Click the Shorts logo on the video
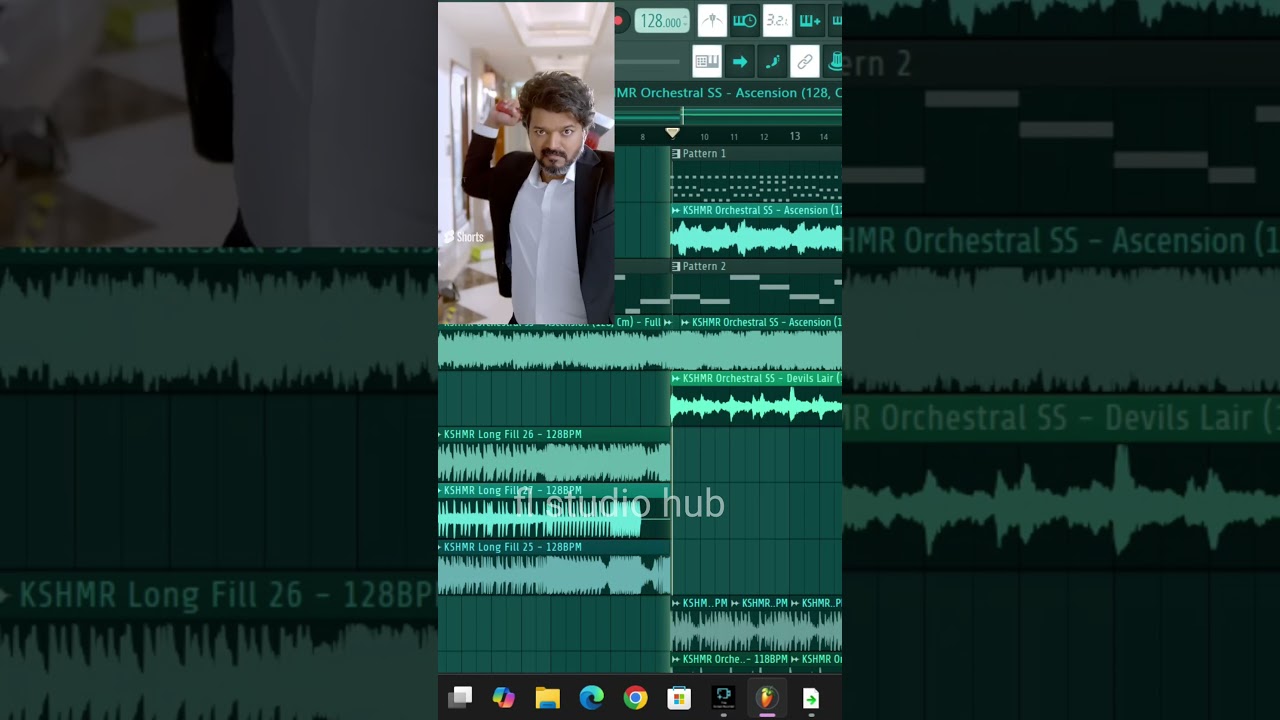This screenshot has width=1280, height=720. pyautogui.click(x=464, y=238)
